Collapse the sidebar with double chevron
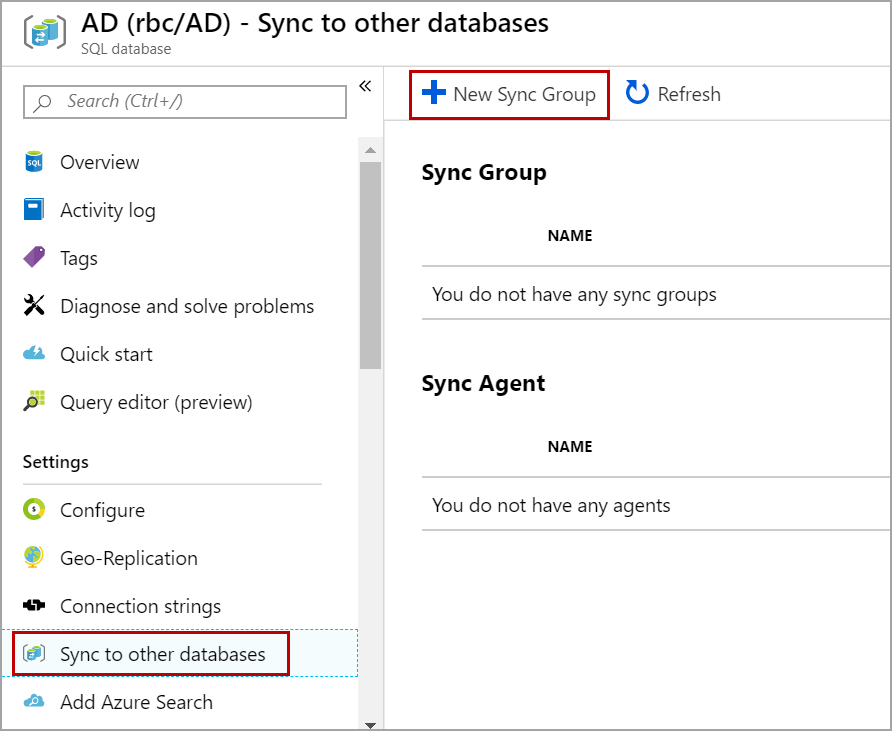This screenshot has height=731, width=892. [365, 86]
